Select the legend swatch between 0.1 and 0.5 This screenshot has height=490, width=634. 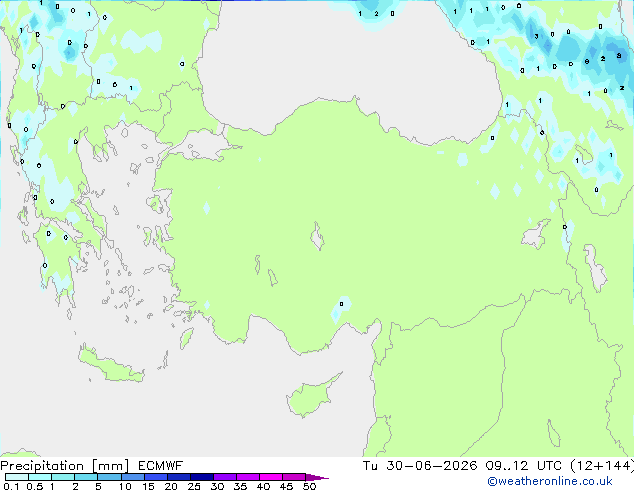(17, 477)
